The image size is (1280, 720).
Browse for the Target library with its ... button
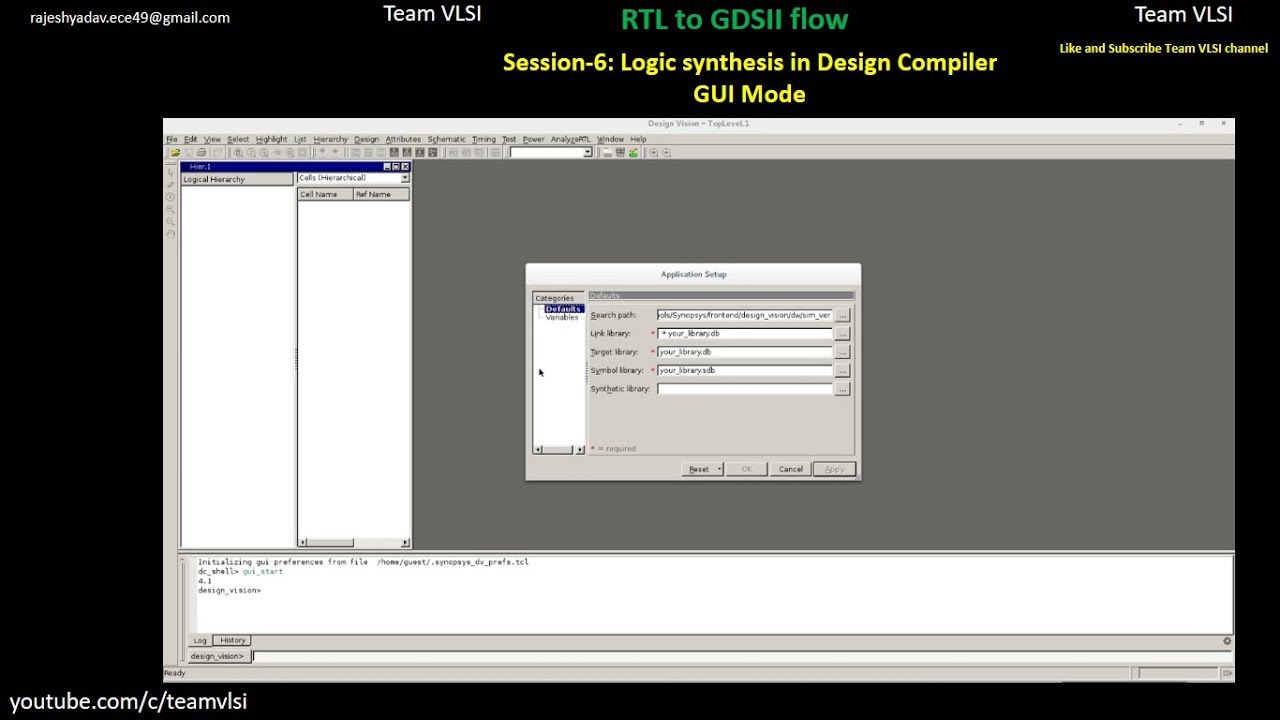(x=842, y=352)
